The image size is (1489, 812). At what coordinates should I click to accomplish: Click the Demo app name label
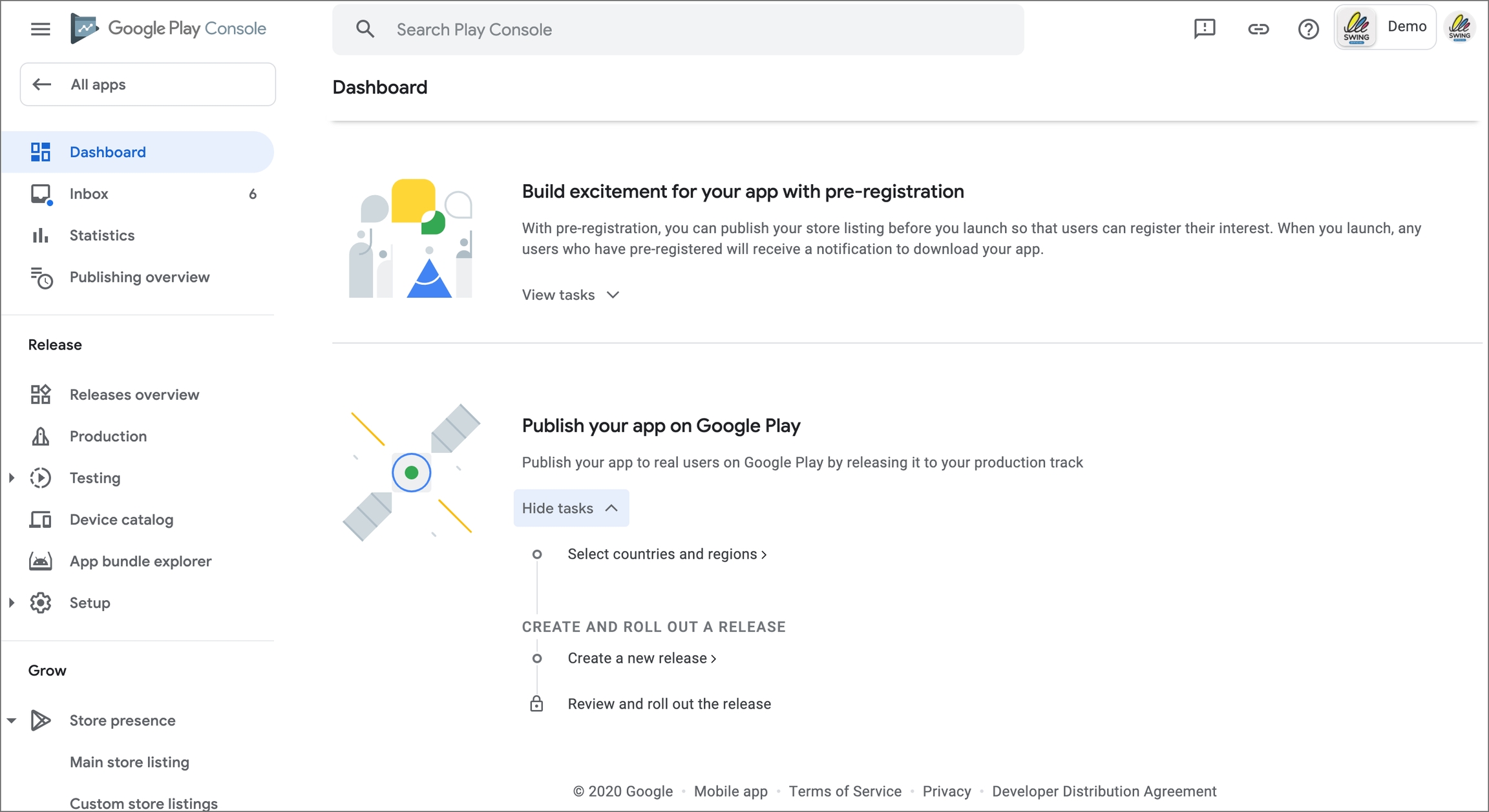(1406, 26)
